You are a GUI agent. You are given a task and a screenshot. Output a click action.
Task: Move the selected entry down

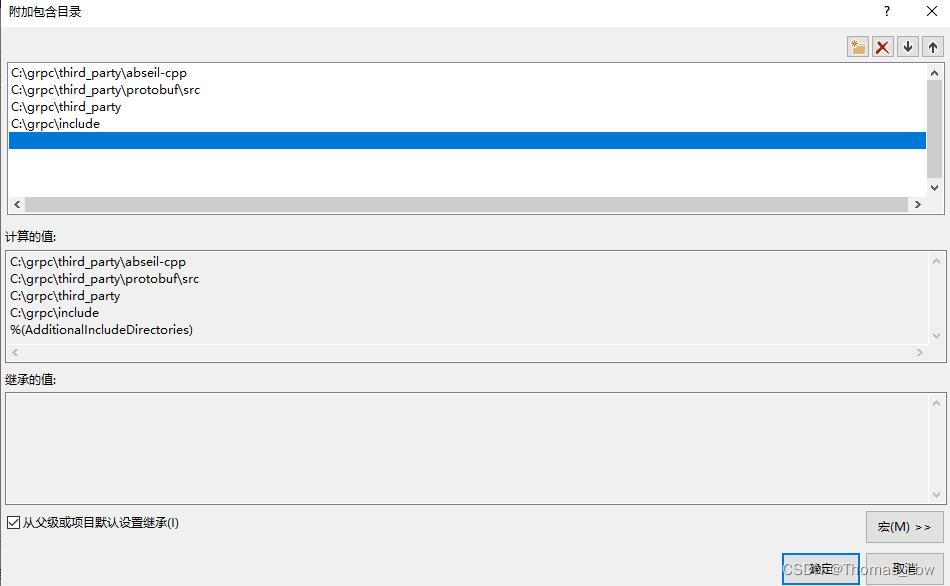(x=907, y=46)
